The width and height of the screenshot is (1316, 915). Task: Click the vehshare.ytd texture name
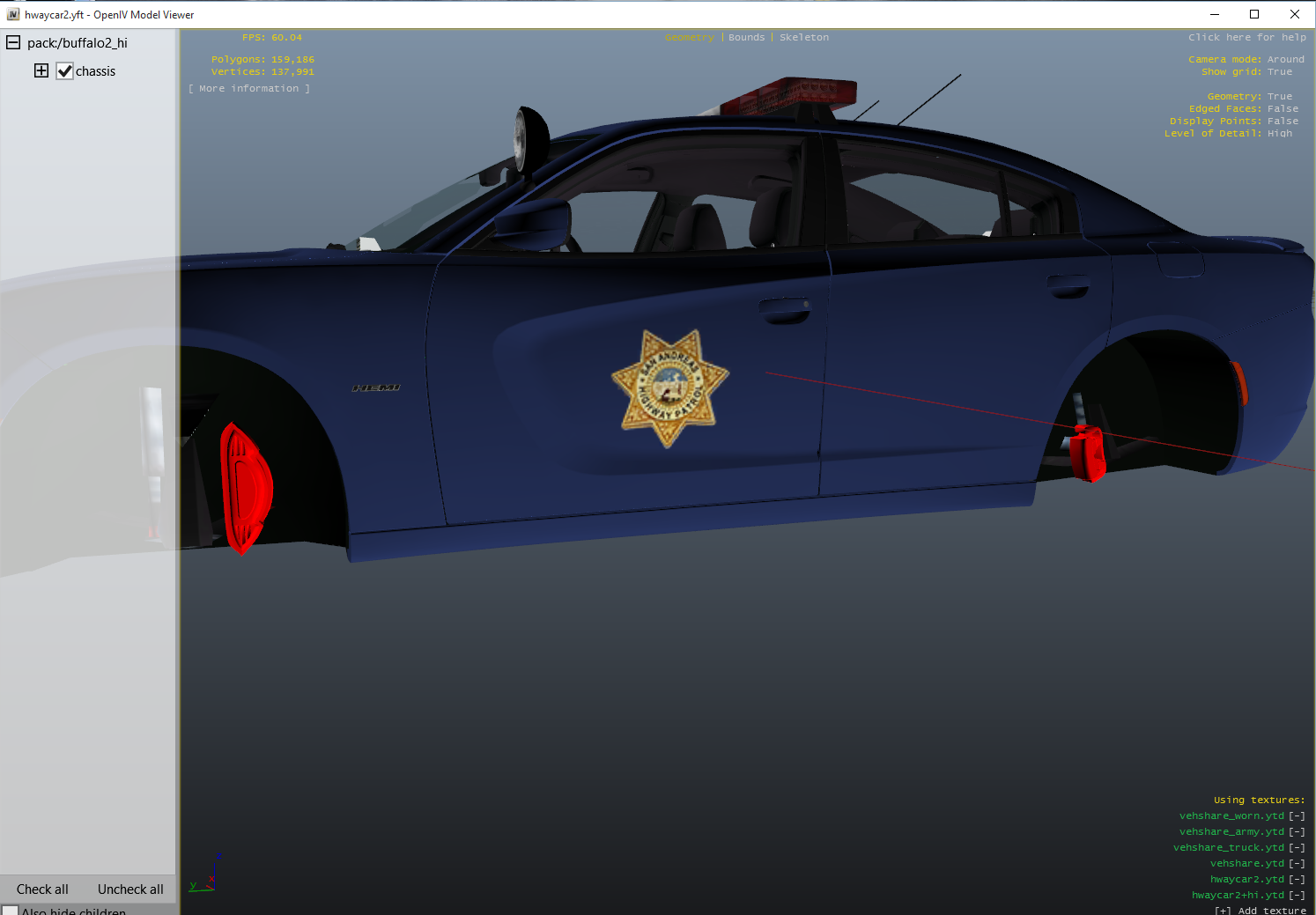tap(1247, 863)
